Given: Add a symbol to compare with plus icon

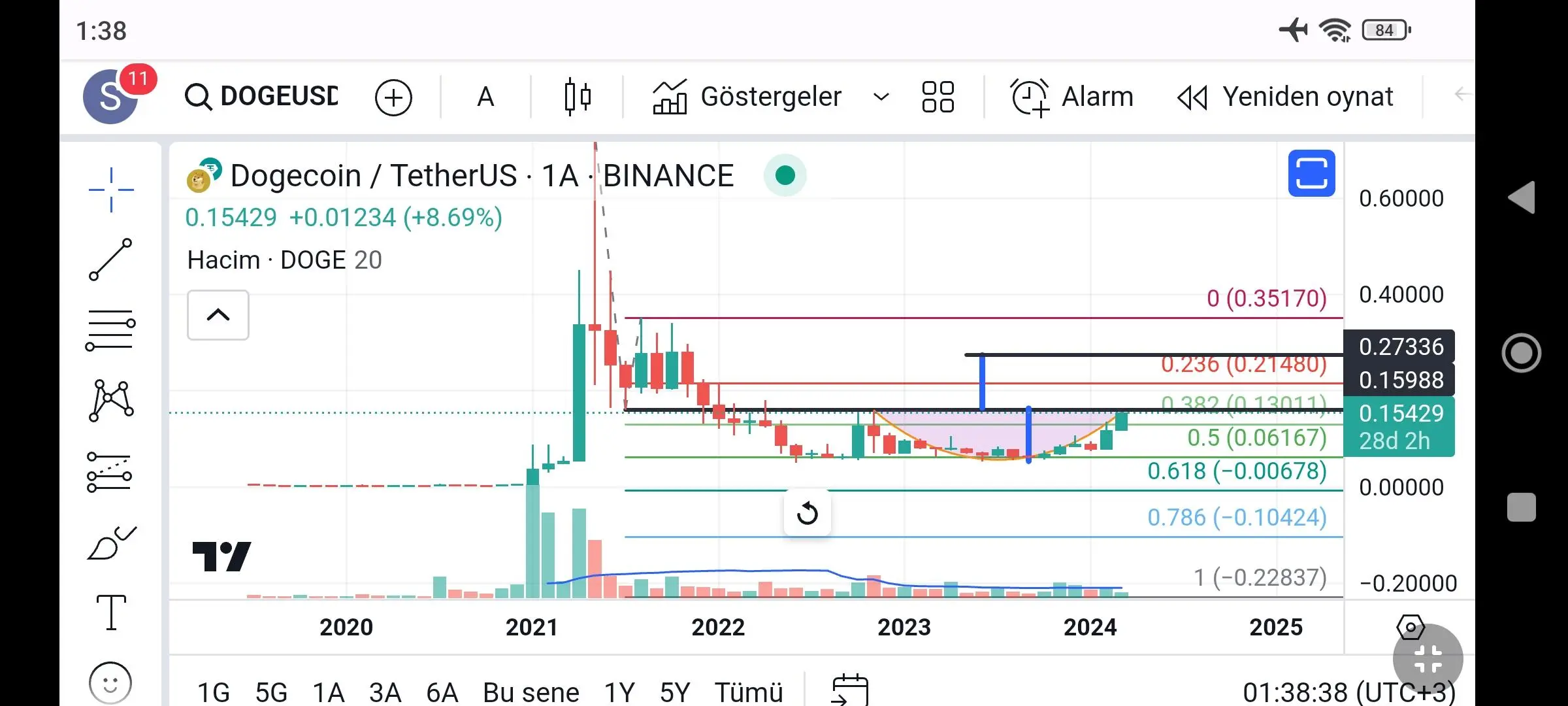Looking at the screenshot, I should click(393, 97).
